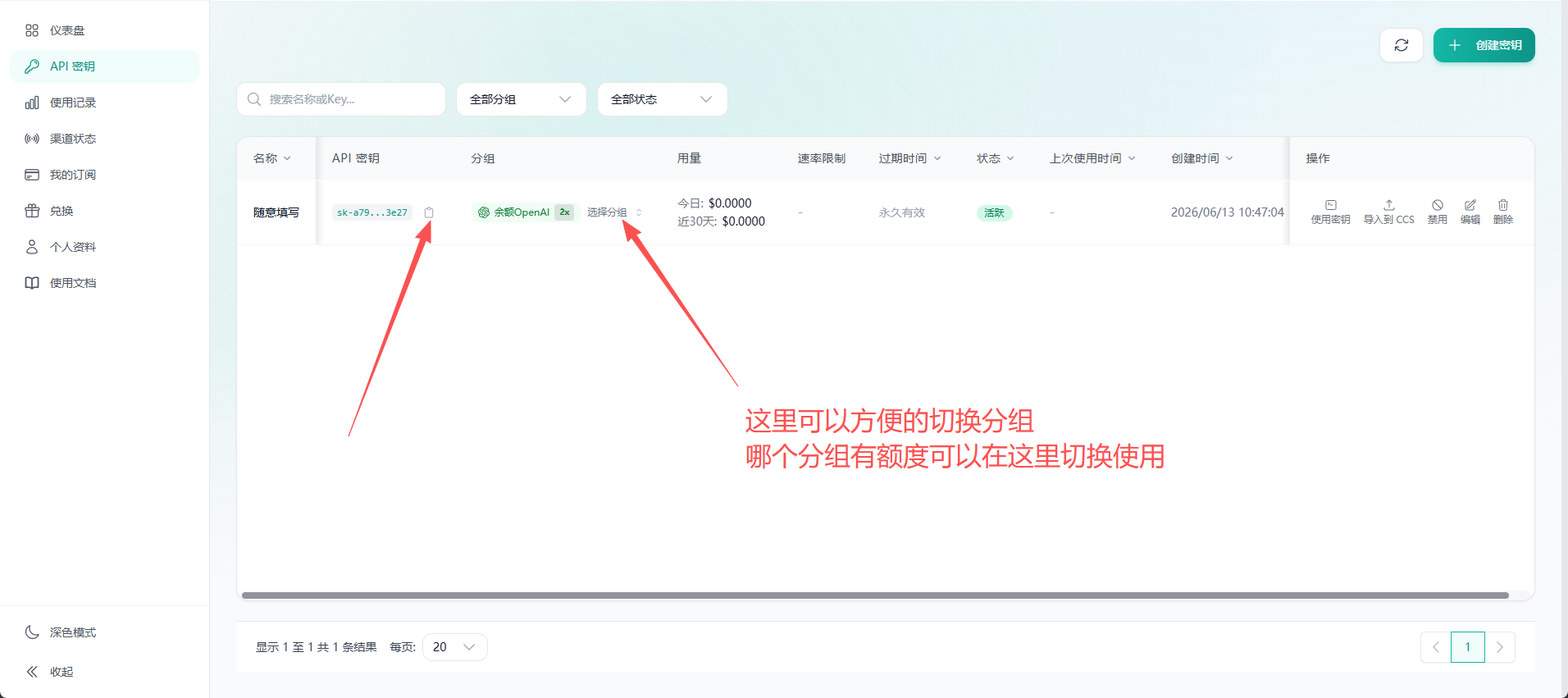Open the 全部状态 filter dropdown
The width and height of the screenshot is (1568, 698).
[x=662, y=99]
